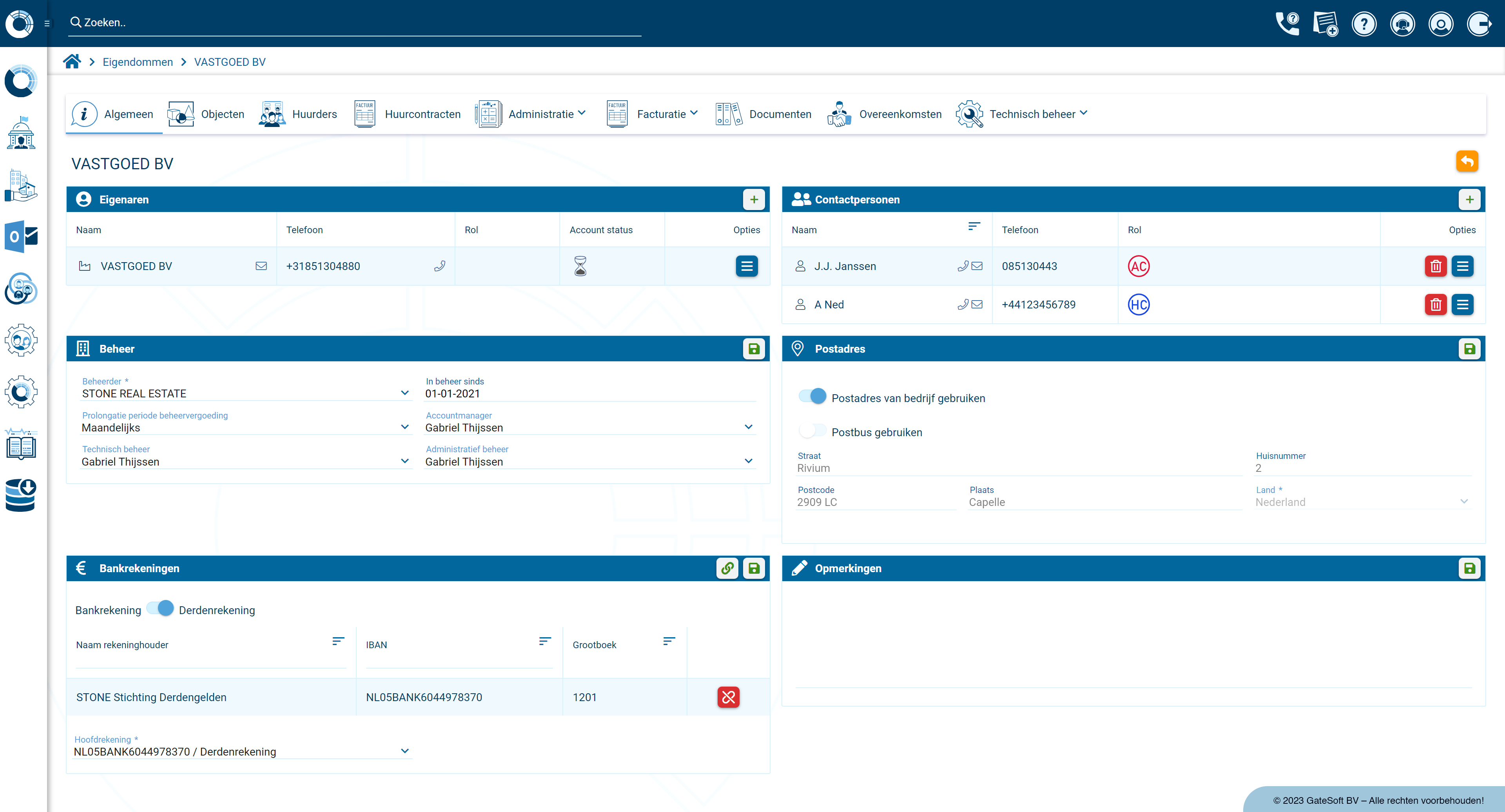Click the Zoeken search field

[350, 23]
